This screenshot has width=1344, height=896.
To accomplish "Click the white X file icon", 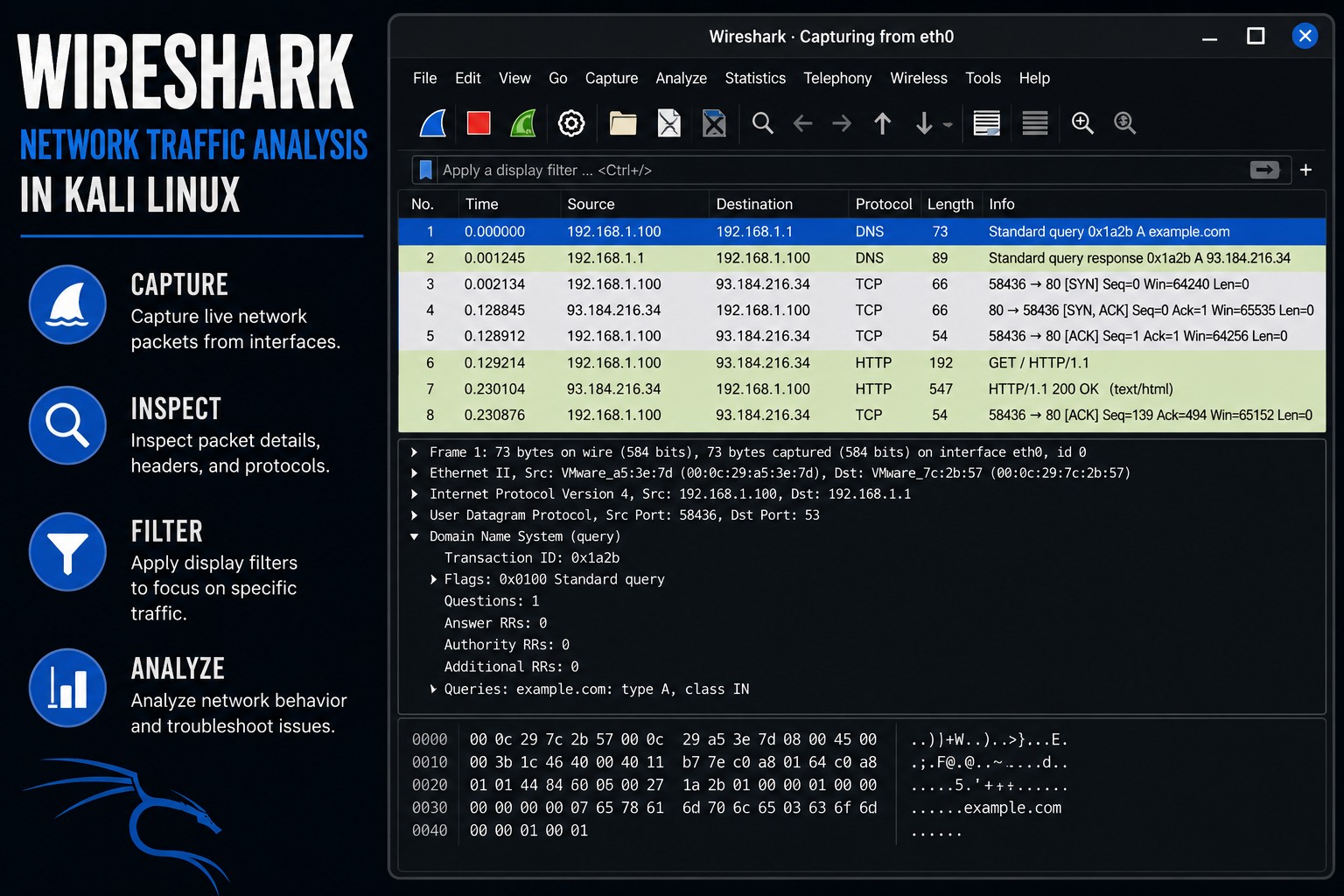I will pos(669,123).
